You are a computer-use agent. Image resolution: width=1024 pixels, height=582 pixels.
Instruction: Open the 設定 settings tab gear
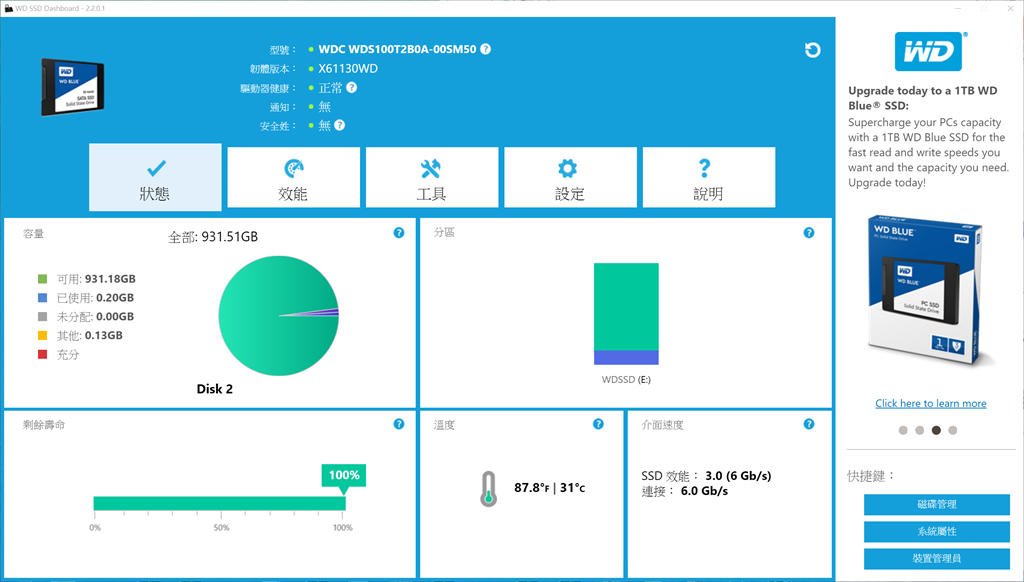569,167
